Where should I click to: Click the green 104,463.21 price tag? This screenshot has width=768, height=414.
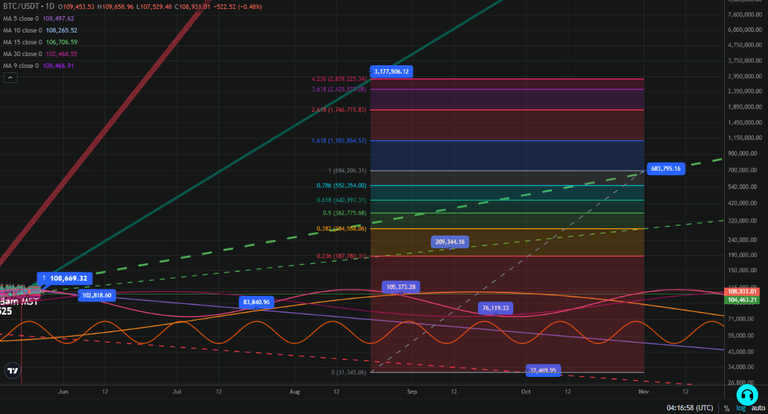742,300
